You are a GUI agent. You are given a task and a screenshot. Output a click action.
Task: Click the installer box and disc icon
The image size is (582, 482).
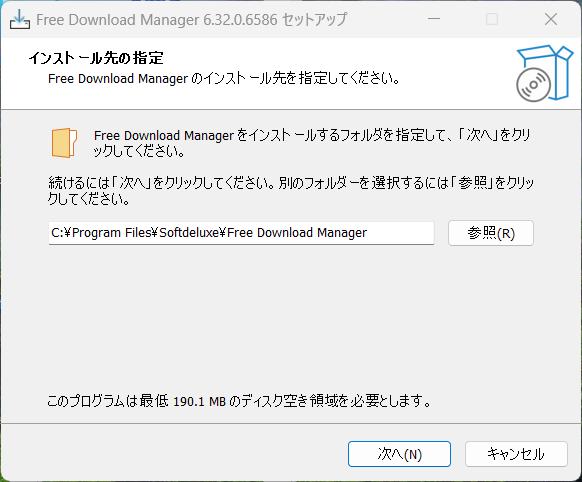point(544,73)
